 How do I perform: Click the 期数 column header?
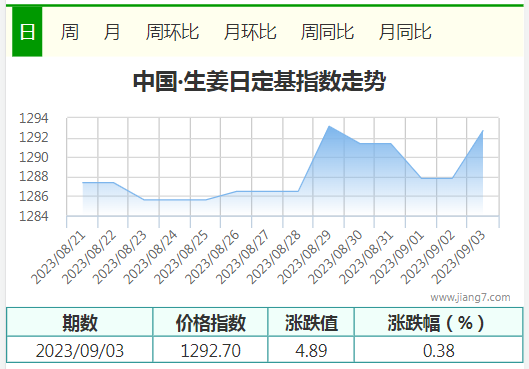(80, 322)
